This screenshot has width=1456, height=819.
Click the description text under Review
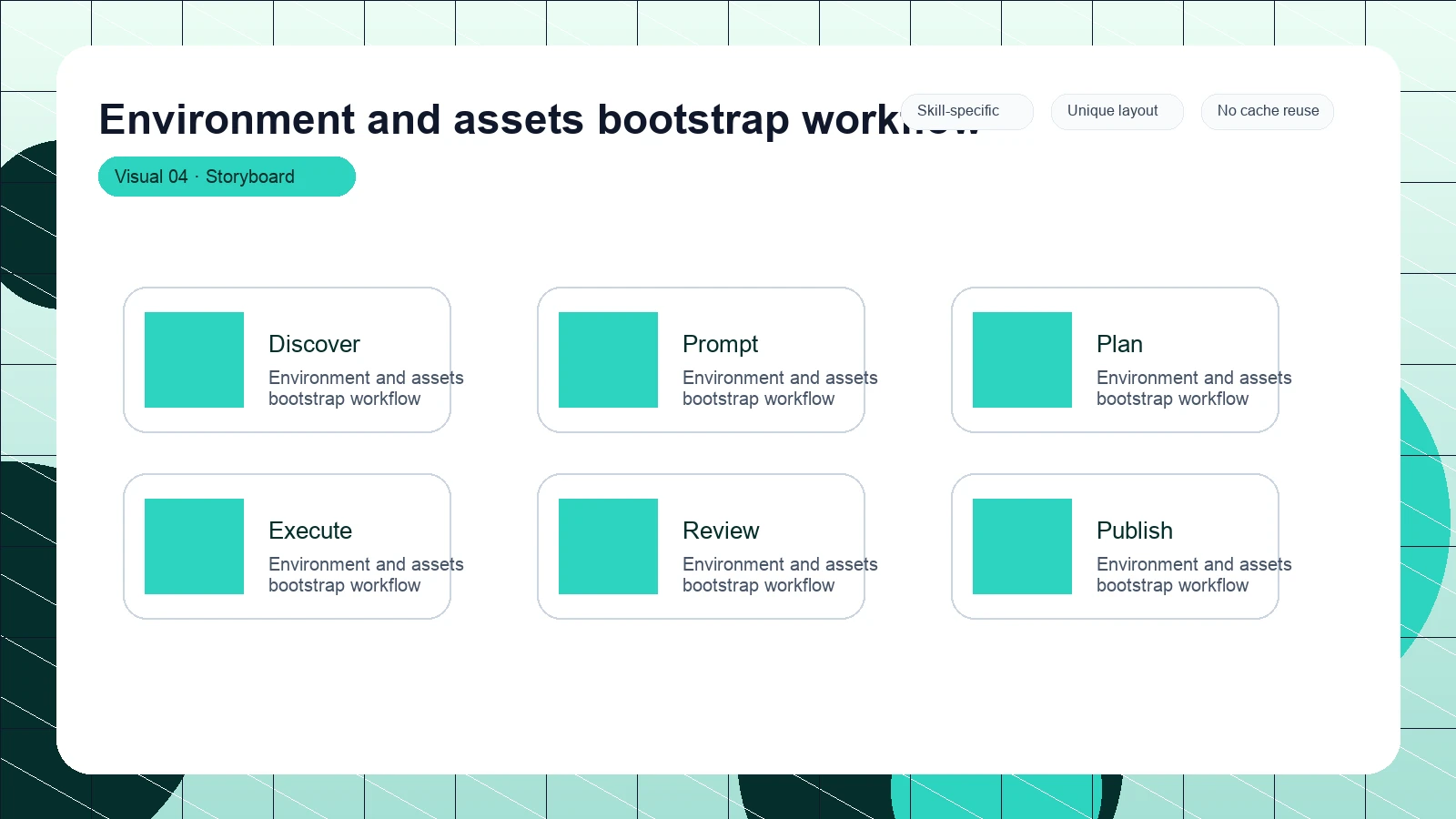780,574
